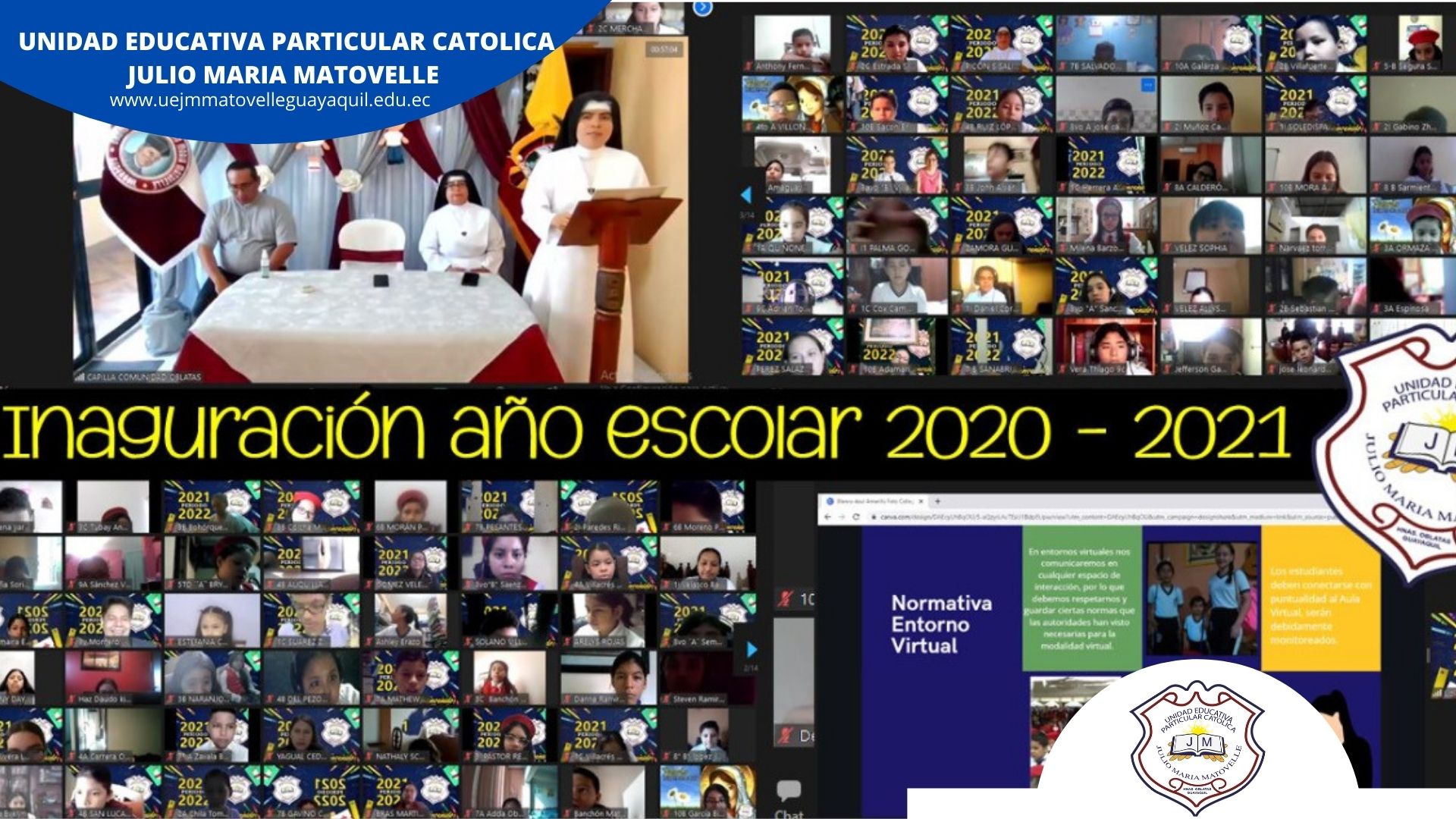The width and height of the screenshot is (1456, 819).
Task: Select Jefferson Ga participant tile
Action: 1210,347
